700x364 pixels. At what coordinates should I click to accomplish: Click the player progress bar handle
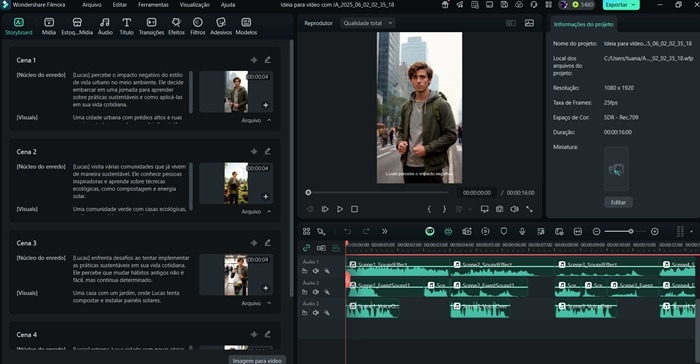308,192
